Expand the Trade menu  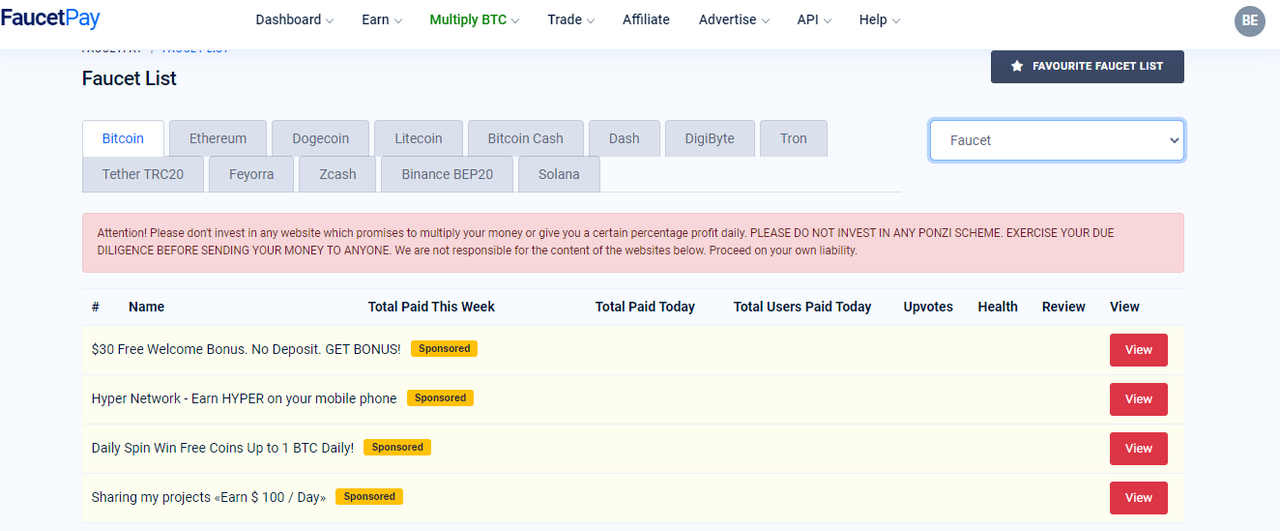pos(571,20)
